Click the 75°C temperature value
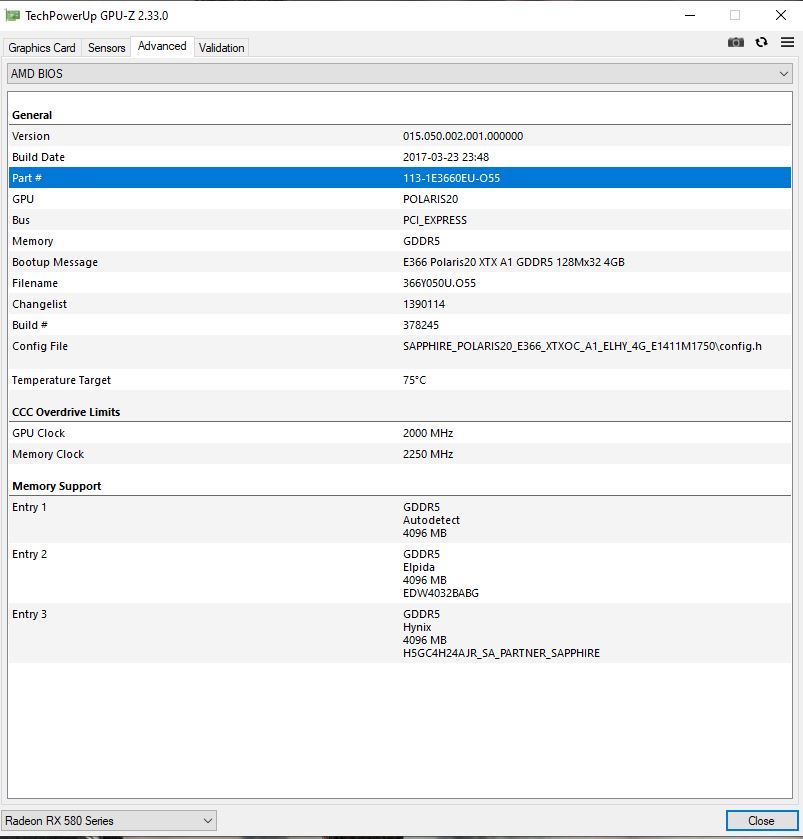 click(415, 380)
